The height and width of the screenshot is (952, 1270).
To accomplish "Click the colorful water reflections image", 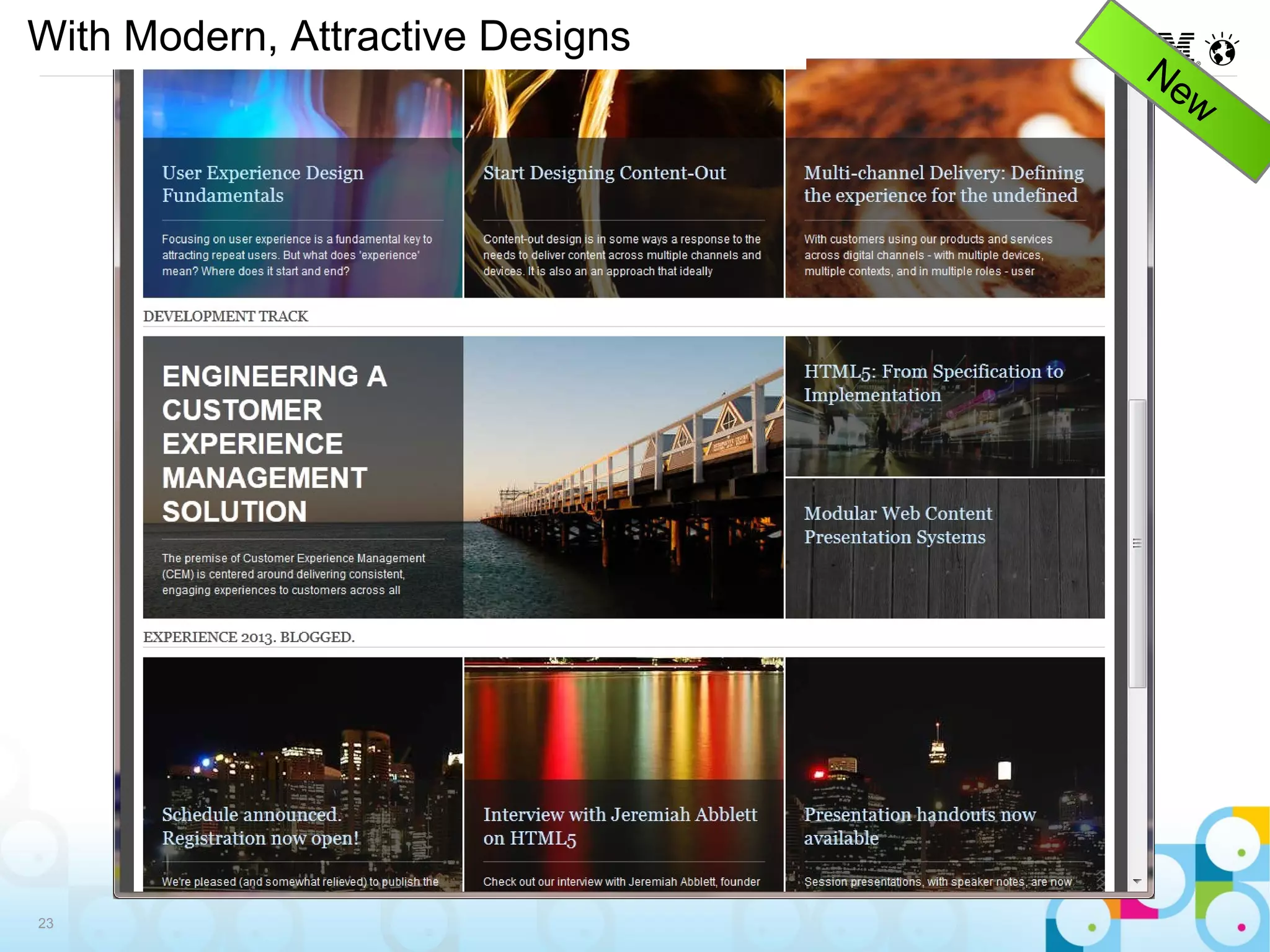I will point(624,719).
